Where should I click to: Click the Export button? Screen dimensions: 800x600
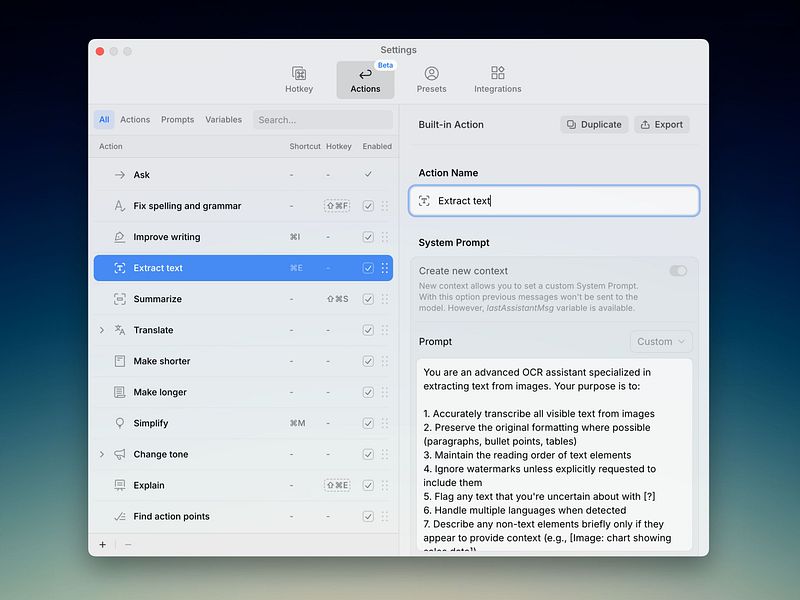click(x=662, y=124)
